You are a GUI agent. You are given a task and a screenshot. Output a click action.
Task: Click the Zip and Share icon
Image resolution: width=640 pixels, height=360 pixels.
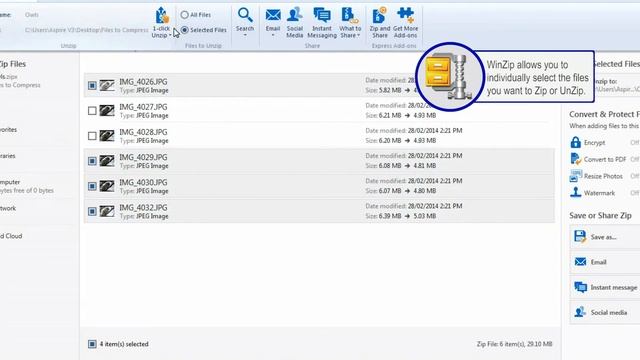(x=379, y=16)
